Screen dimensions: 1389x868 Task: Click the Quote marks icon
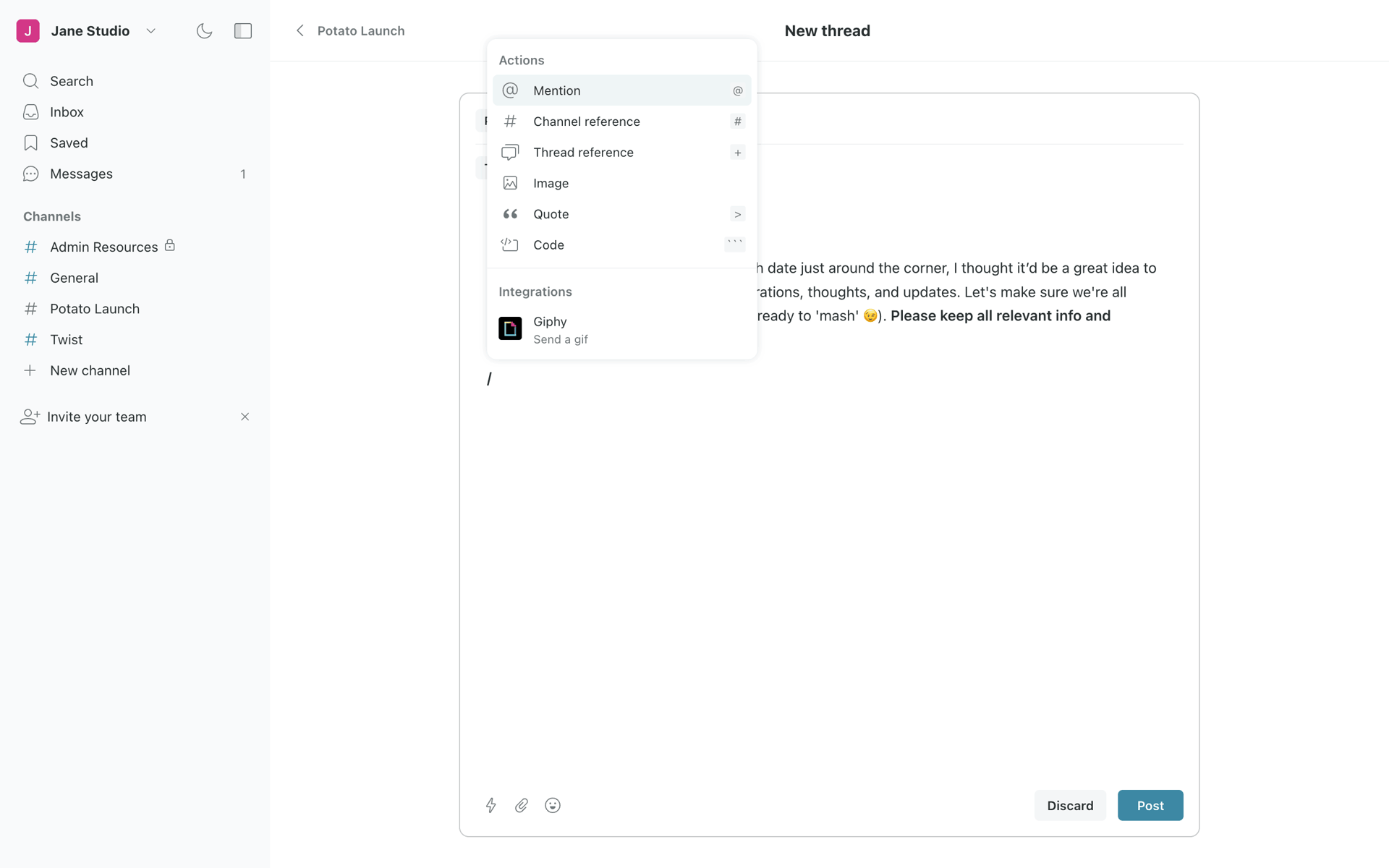coord(510,214)
